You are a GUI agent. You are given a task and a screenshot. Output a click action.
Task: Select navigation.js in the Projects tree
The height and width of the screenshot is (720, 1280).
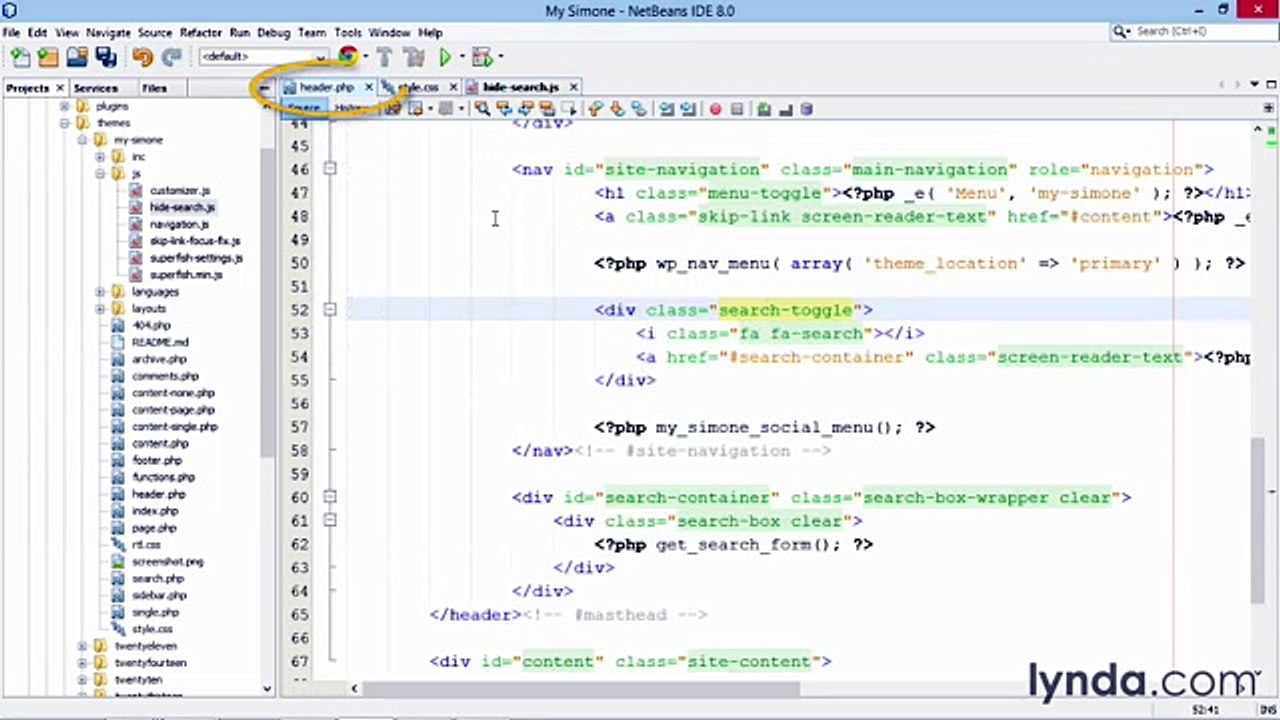click(179, 224)
